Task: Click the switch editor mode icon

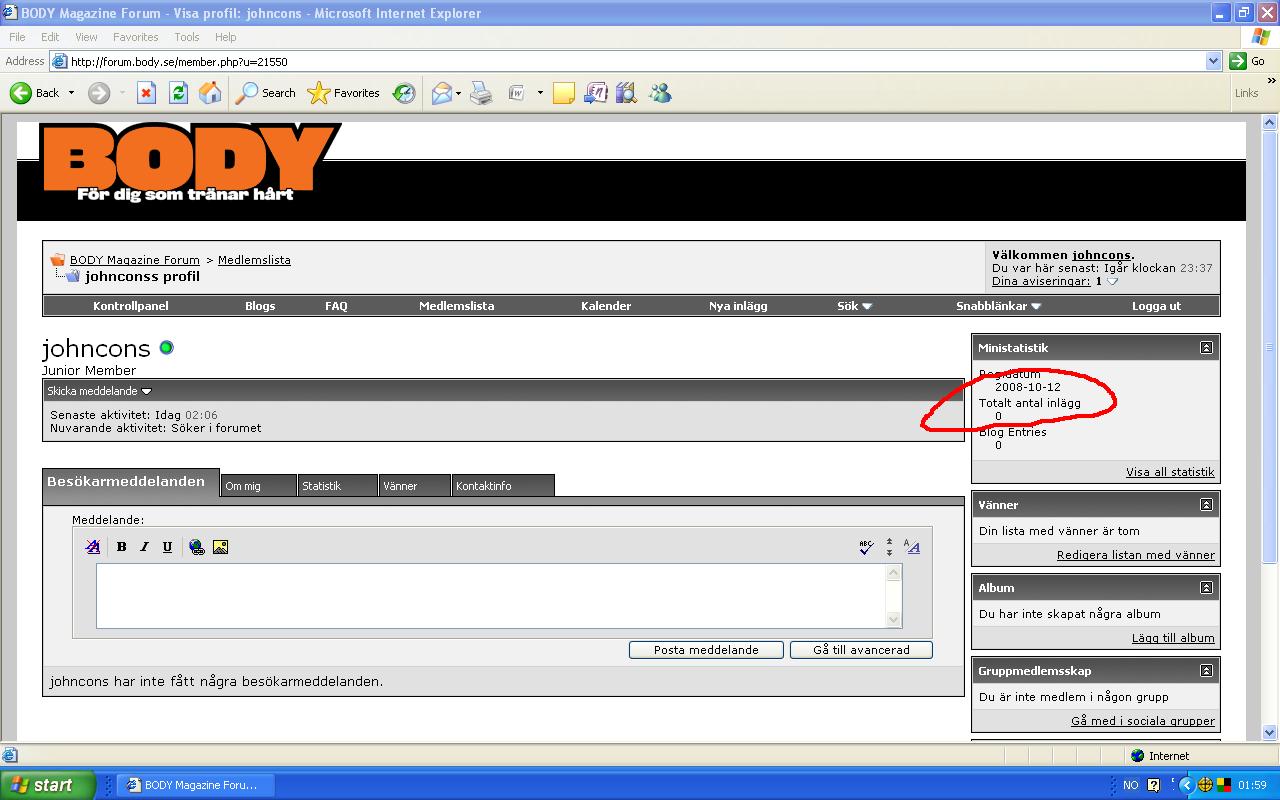Action: pyautogui.click(x=912, y=547)
